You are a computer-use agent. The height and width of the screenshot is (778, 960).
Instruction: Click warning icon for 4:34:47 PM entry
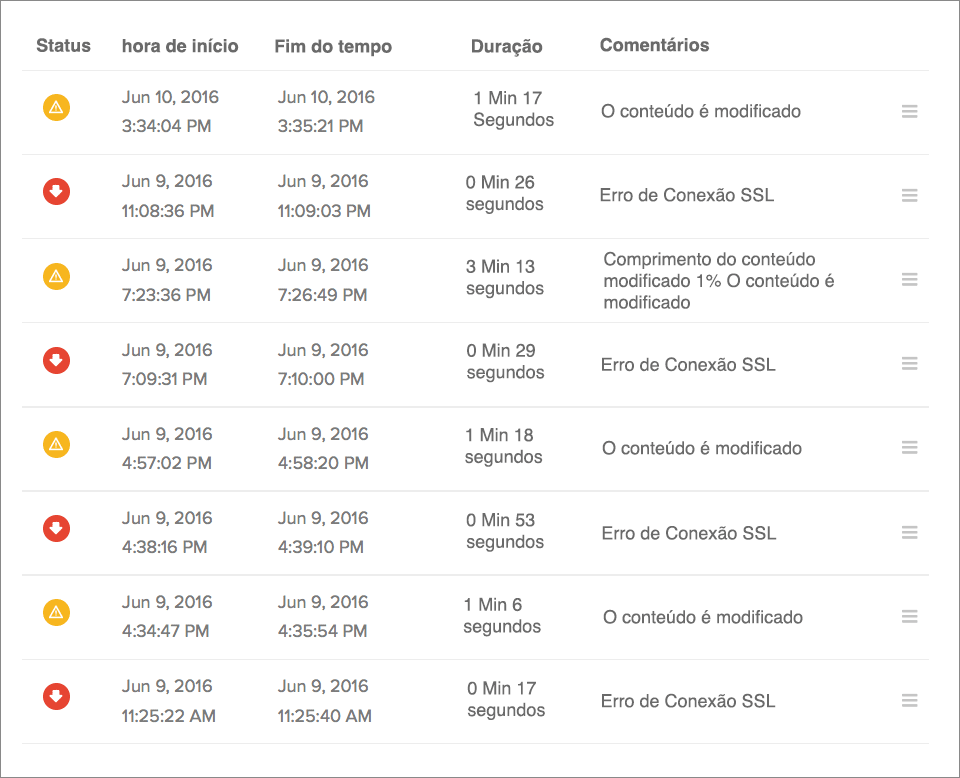point(56,612)
